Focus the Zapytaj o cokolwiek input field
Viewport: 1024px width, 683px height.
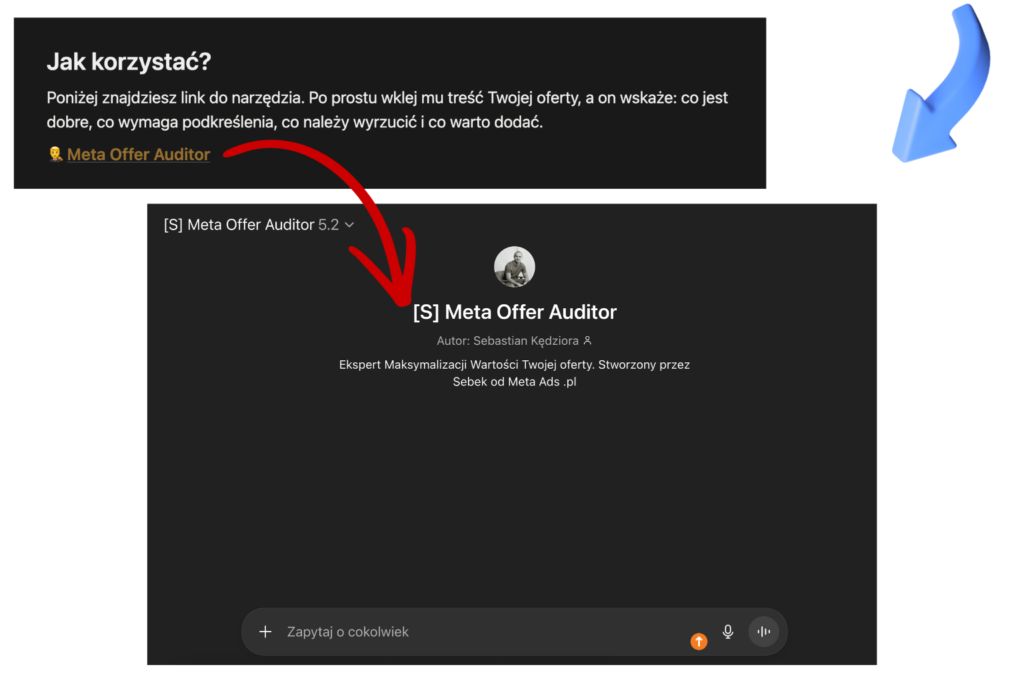tap(483, 631)
